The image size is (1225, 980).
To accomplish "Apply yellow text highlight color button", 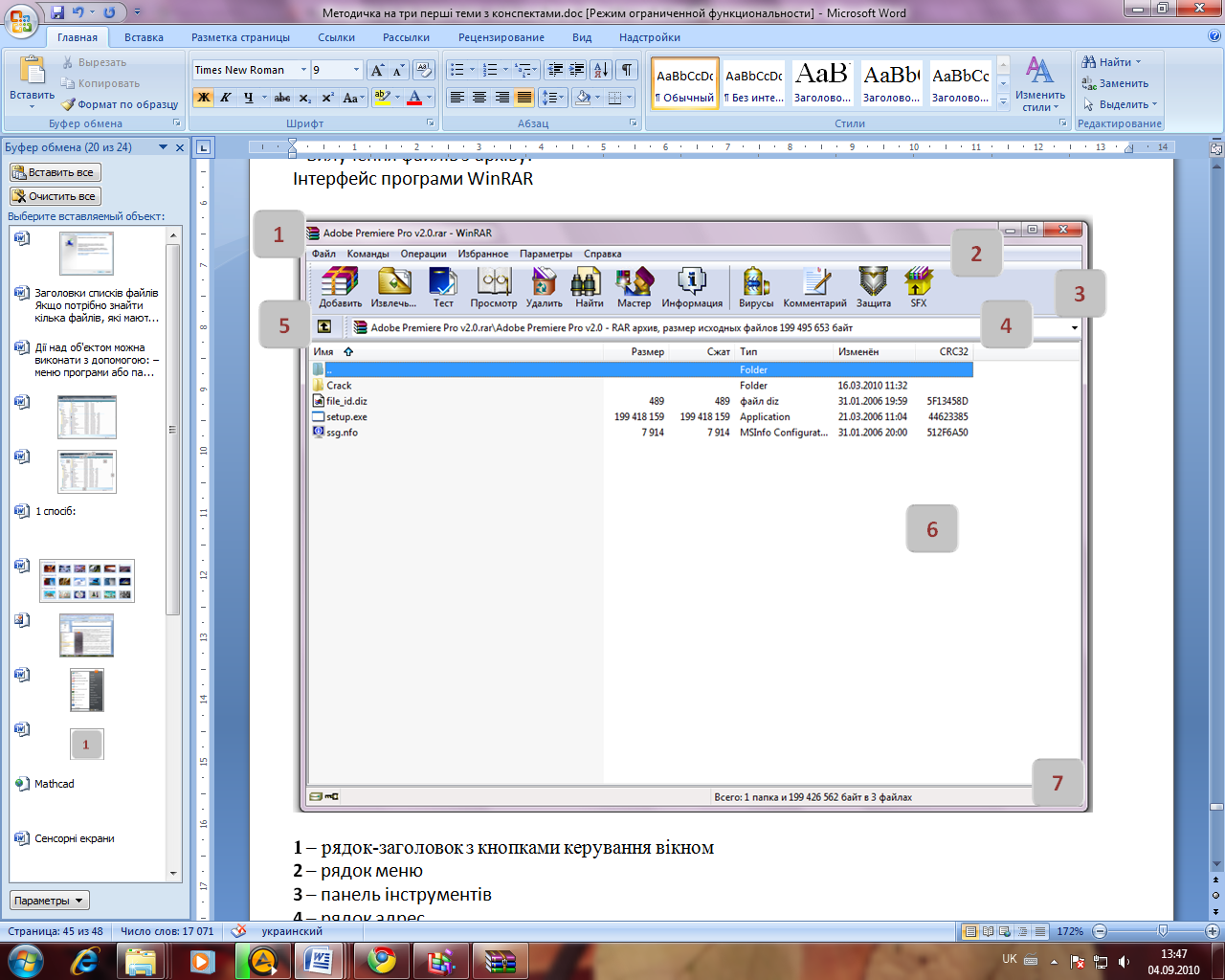I will click(383, 98).
